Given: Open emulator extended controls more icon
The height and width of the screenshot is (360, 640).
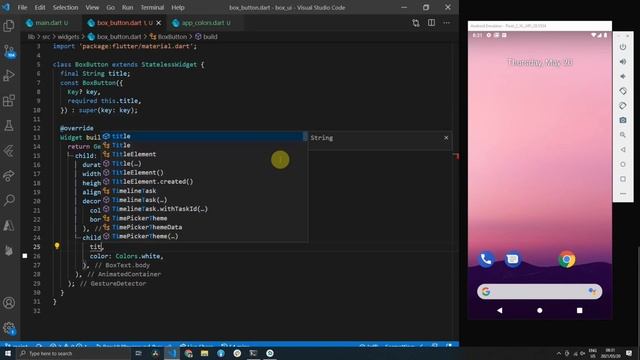Looking at the screenshot, I should pos(623,193).
